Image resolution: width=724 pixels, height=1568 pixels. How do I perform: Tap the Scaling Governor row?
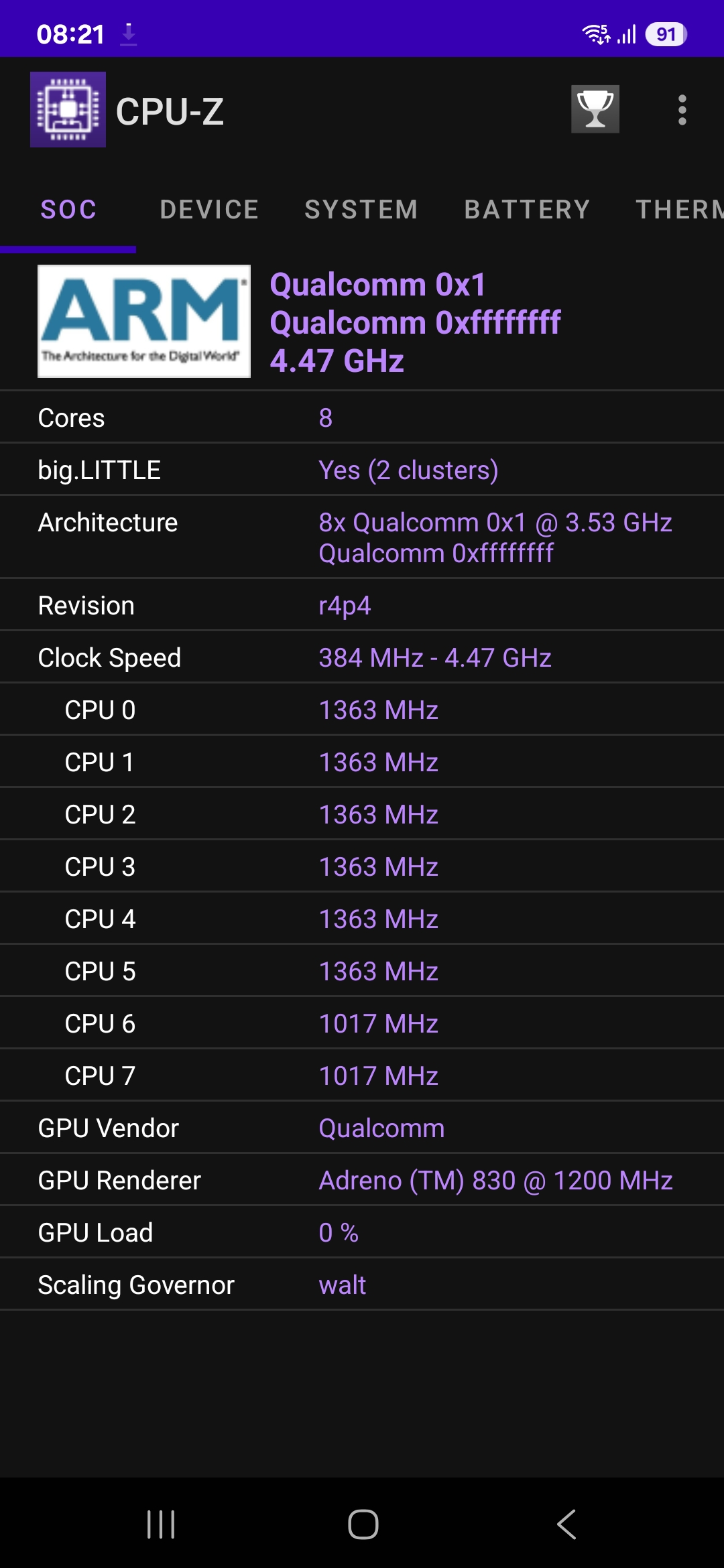pos(362,1285)
